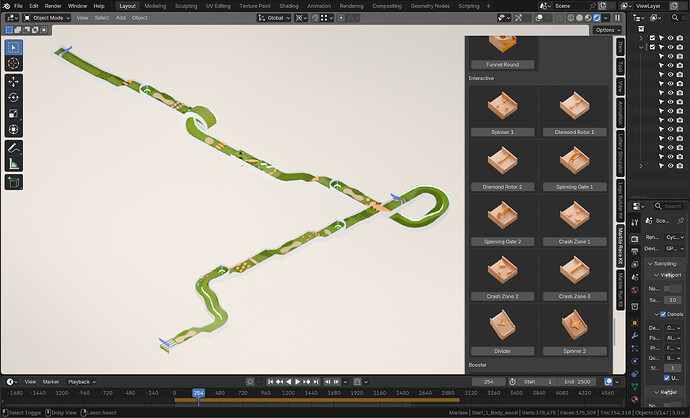Open the Render Engine Cycles dropdown

[x=674, y=237]
